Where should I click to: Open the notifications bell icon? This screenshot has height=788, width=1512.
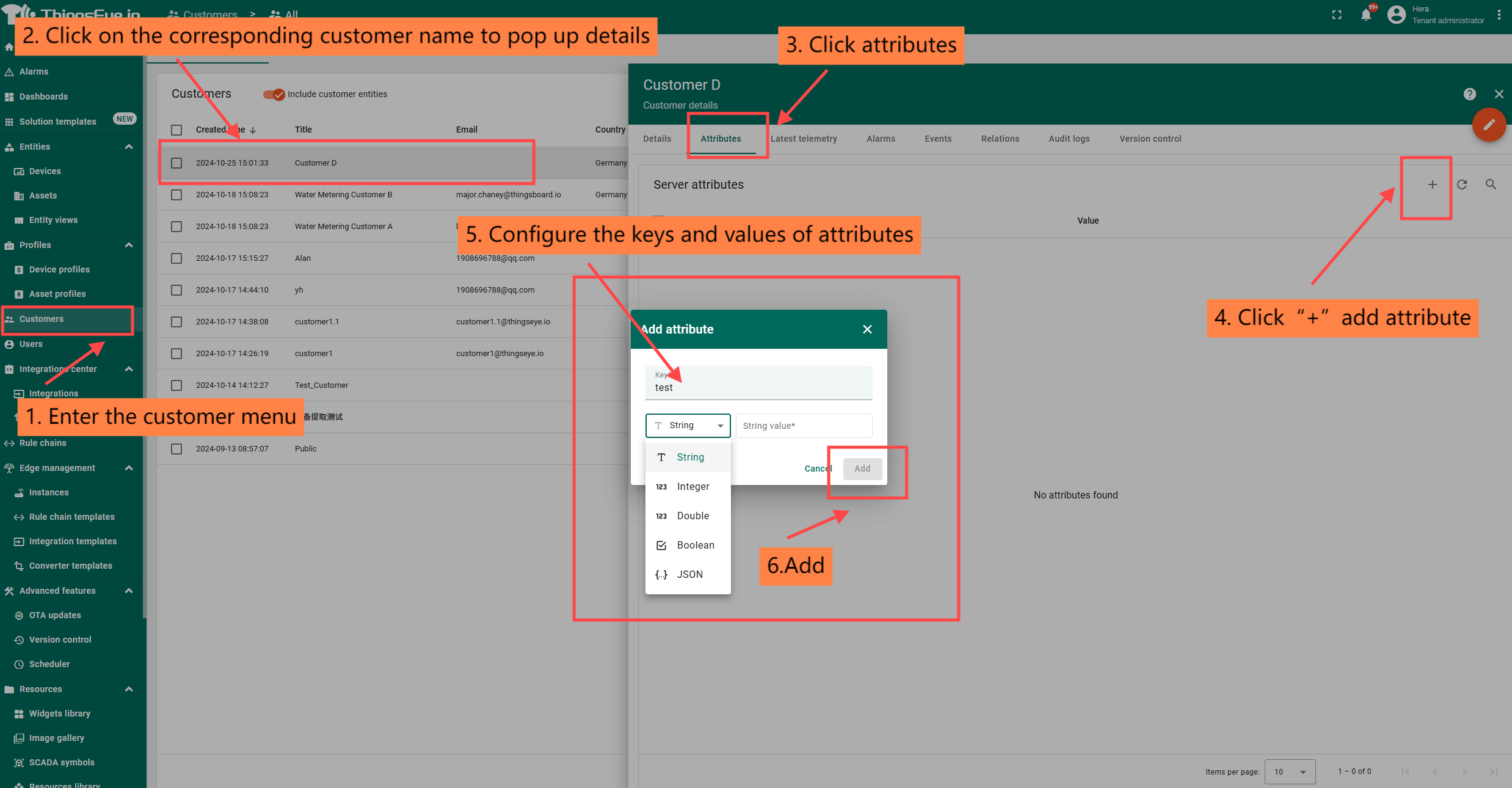click(x=1366, y=15)
